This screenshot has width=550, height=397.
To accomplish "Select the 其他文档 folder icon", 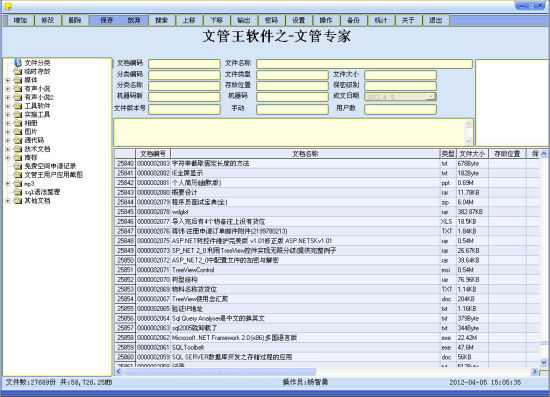I will click(18, 201).
